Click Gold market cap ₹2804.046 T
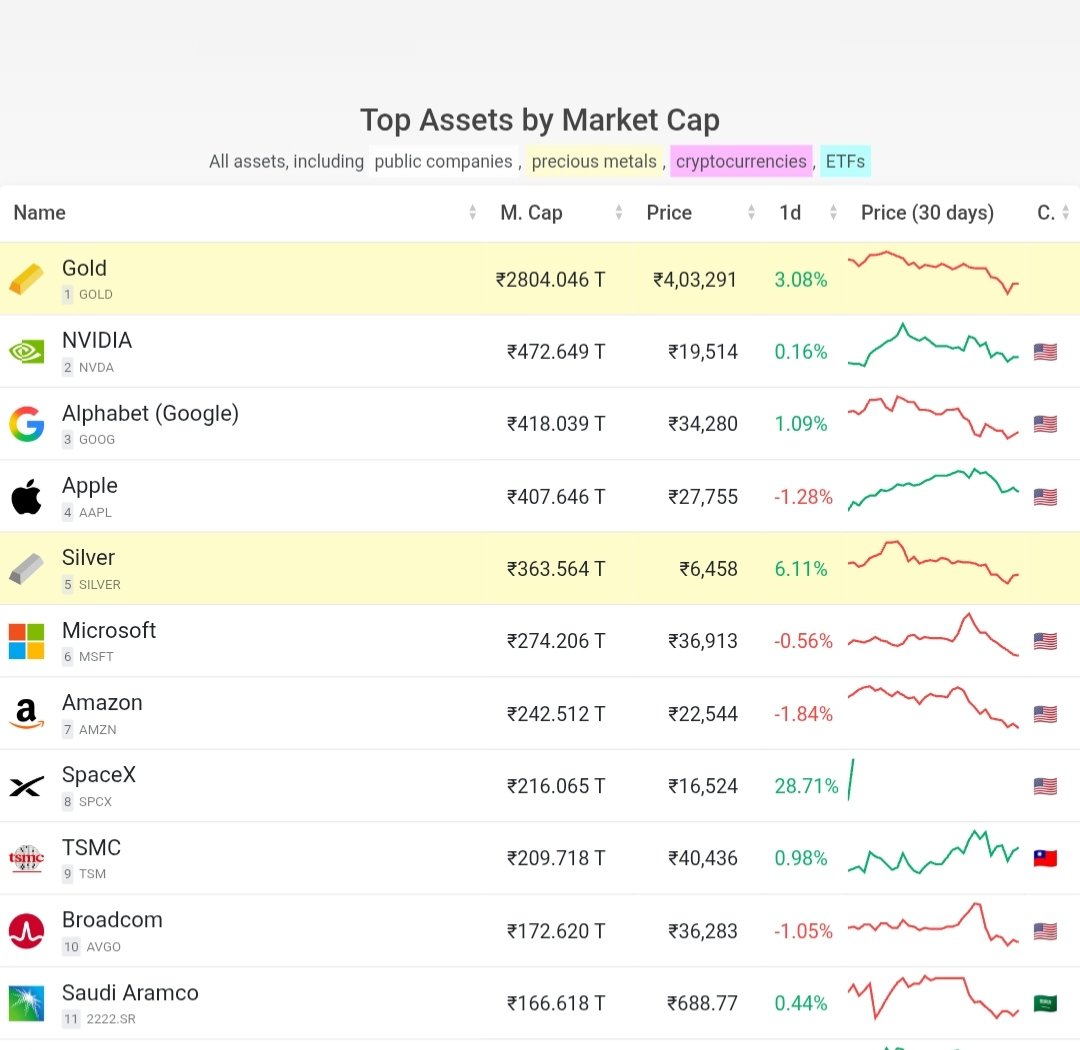1080x1050 pixels. (550, 280)
